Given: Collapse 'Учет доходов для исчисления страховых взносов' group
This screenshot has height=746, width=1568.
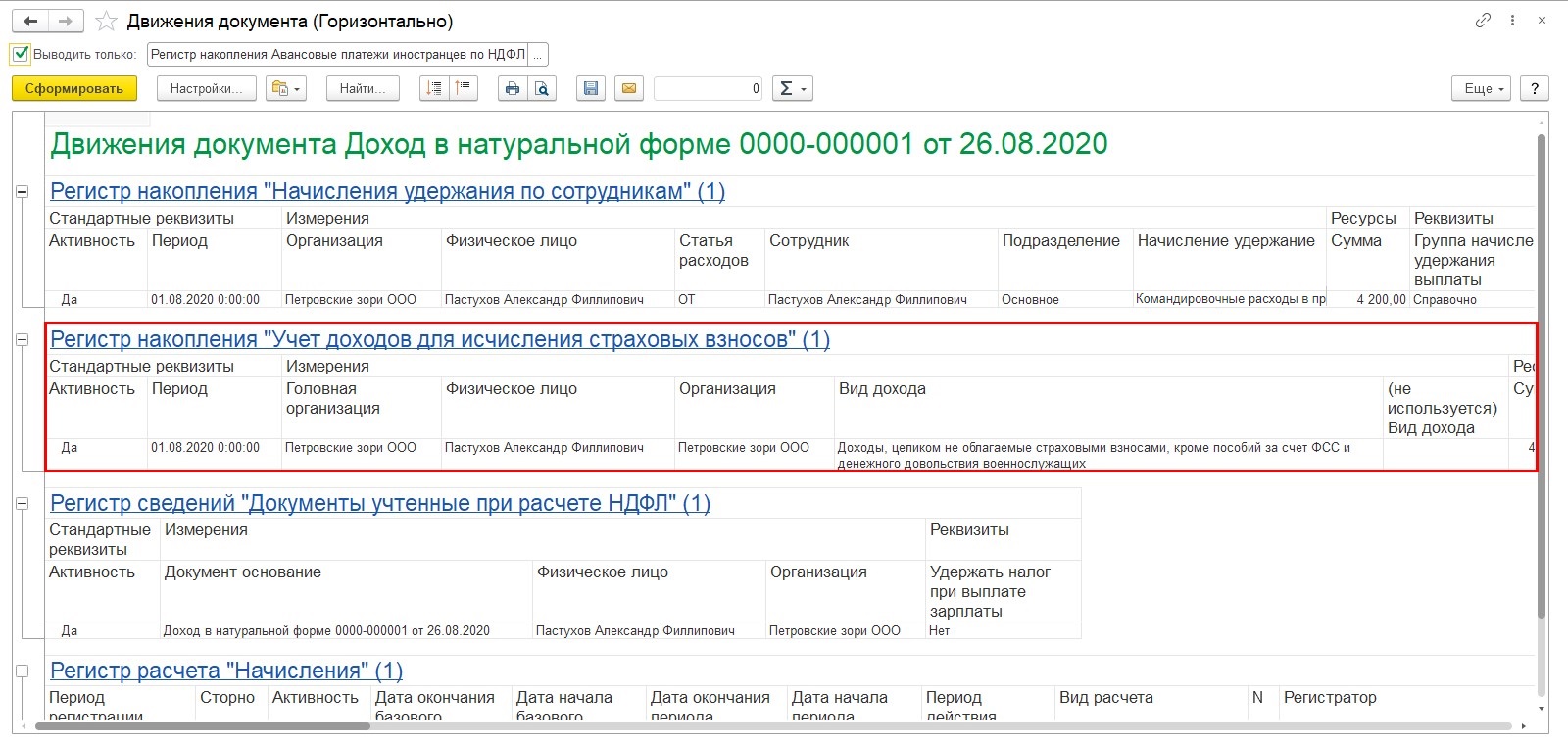Looking at the screenshot, I should [22, 340].
